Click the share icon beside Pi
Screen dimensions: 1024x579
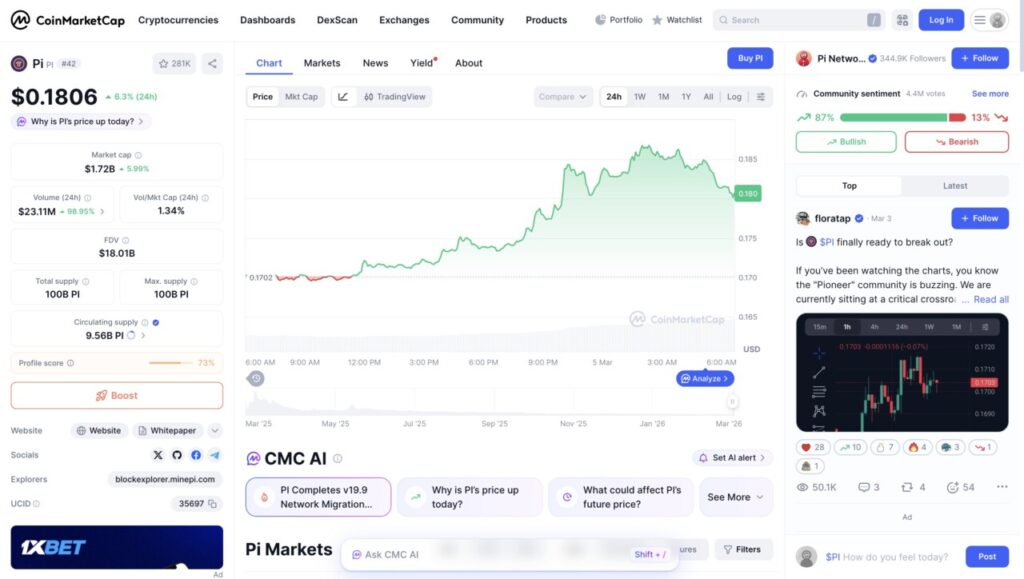pos(212,64)
